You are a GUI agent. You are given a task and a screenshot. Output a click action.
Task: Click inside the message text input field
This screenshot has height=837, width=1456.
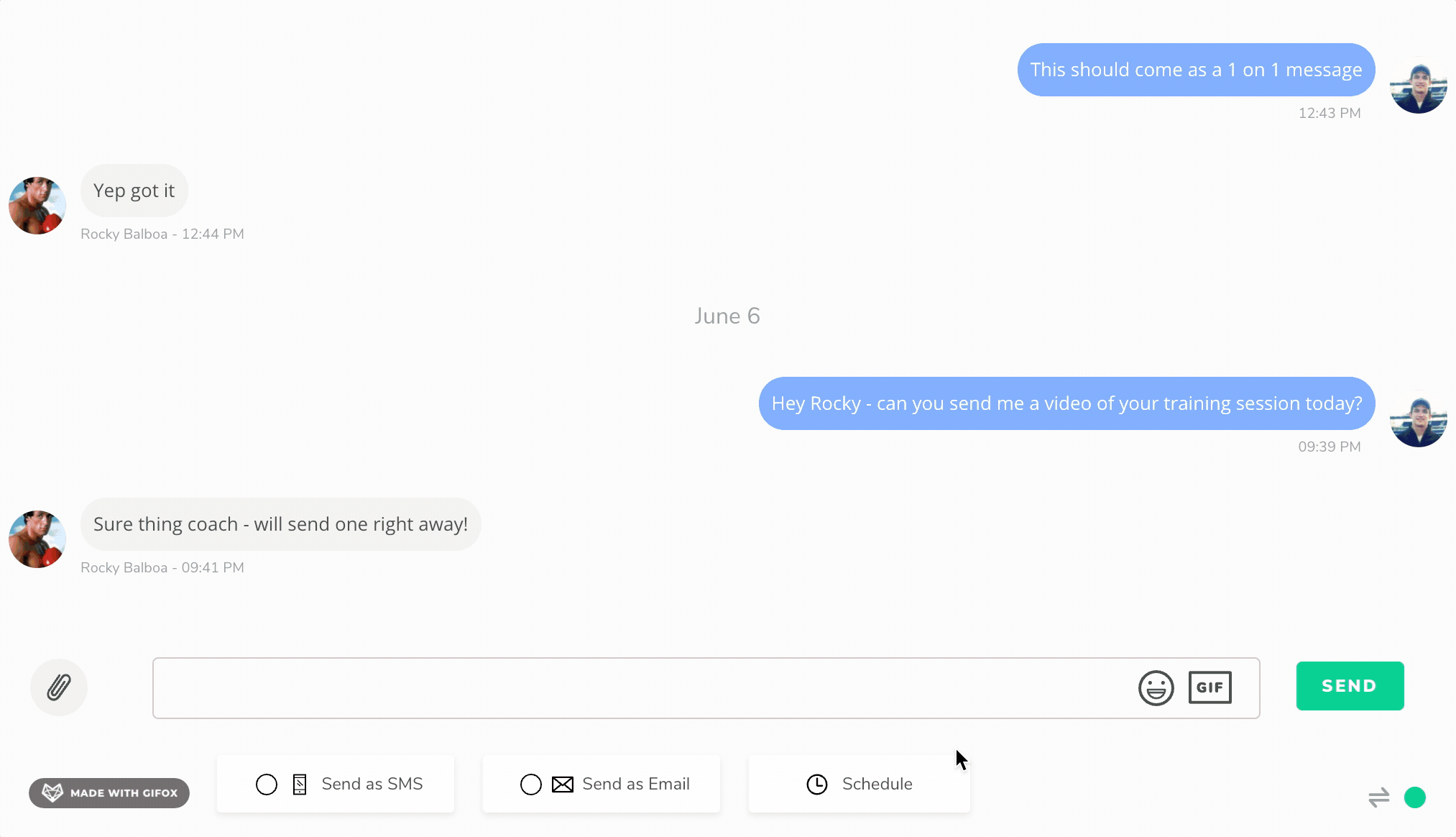640,688
